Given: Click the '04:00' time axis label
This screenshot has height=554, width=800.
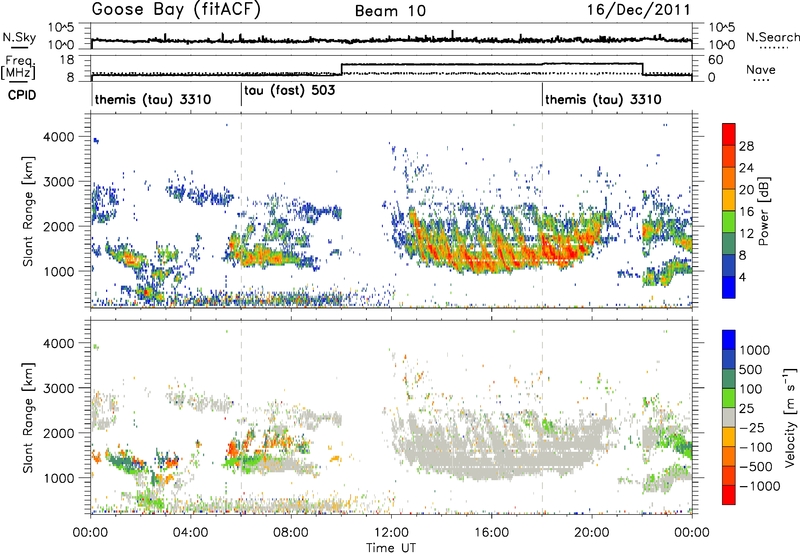Looking at the screenshot, I should coord(190,533).
